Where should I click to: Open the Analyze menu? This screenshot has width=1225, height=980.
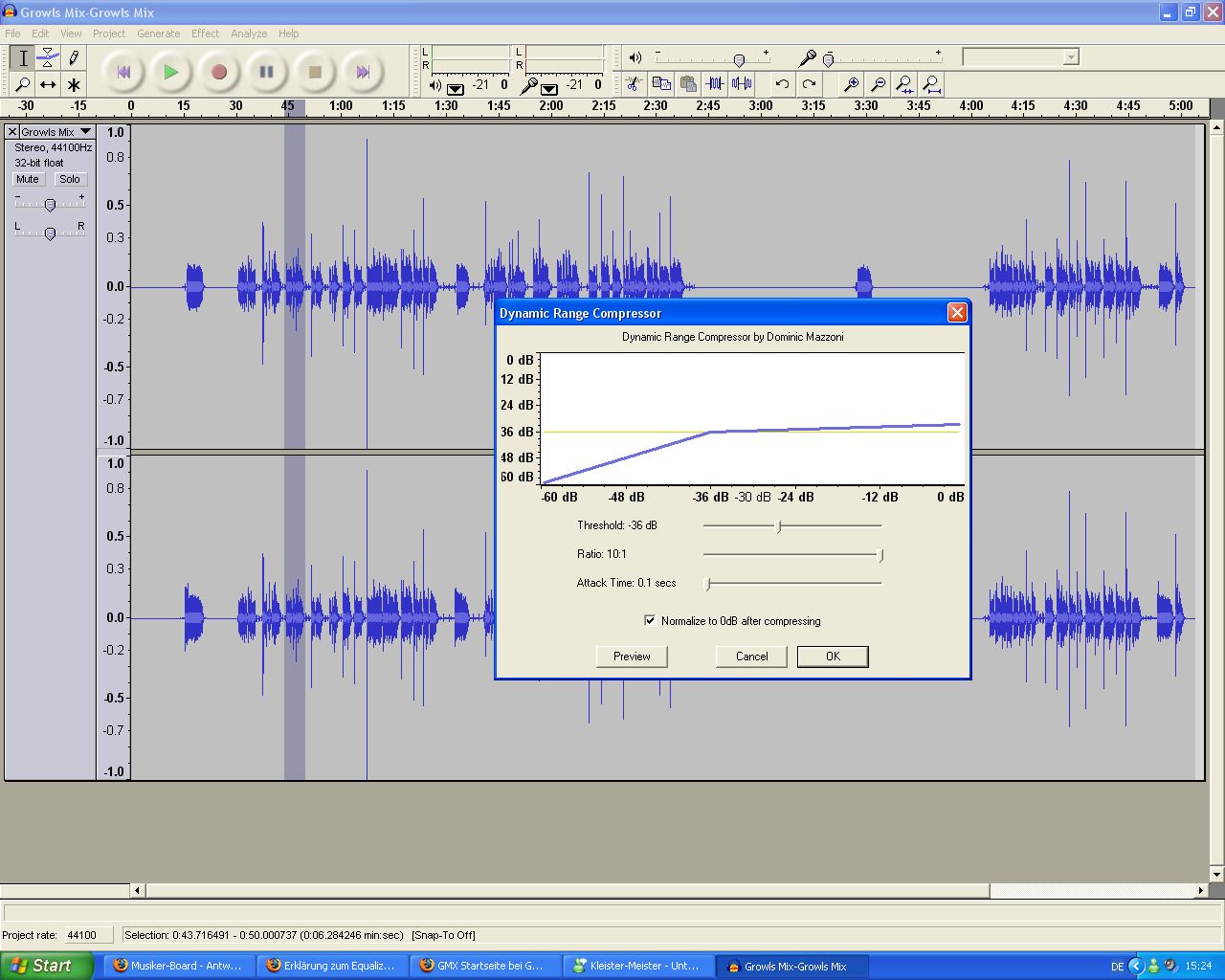click(x=249, y=33)
